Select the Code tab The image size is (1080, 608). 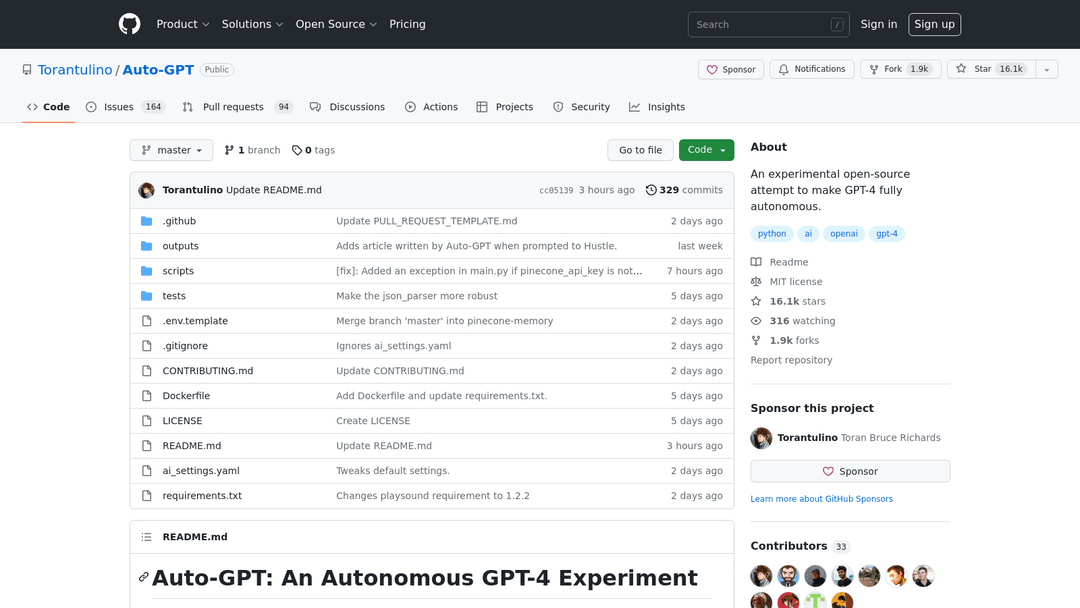point(48,107)
